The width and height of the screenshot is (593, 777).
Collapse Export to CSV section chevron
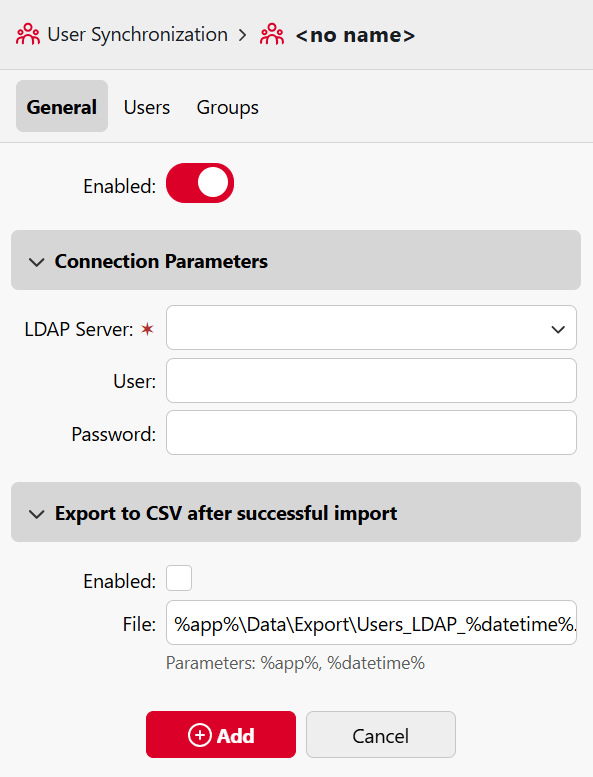(x=37, y=514)
